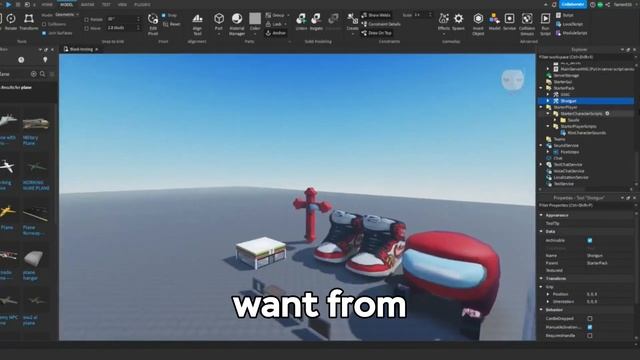Screen dimensions: 640x360
Task: Click the Filter workspace search field
Action: [x=586, y=57]
